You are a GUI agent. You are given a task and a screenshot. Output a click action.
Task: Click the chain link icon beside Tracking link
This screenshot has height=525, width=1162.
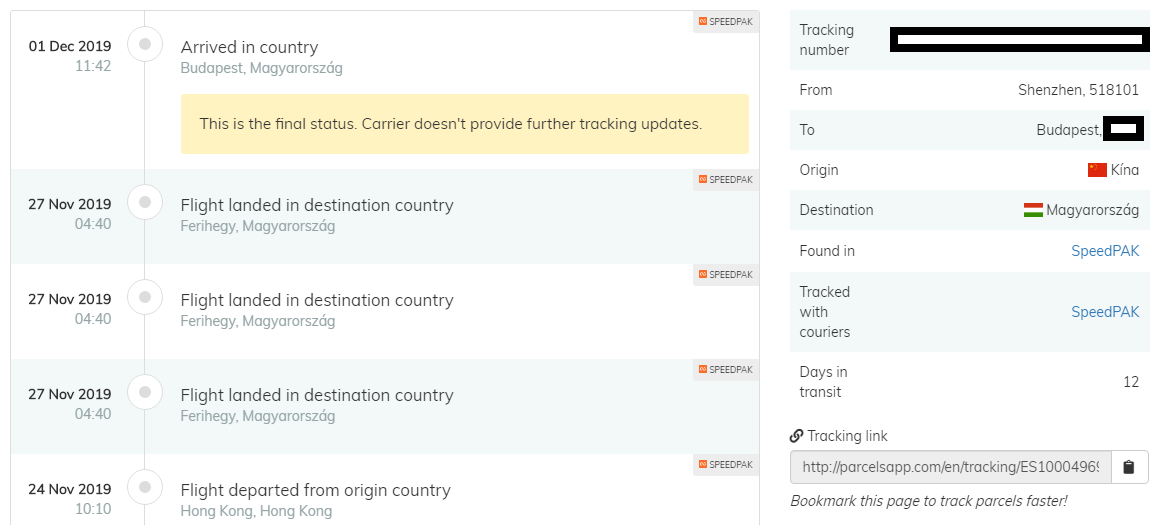pyautogui.click(x=797, y=436)
